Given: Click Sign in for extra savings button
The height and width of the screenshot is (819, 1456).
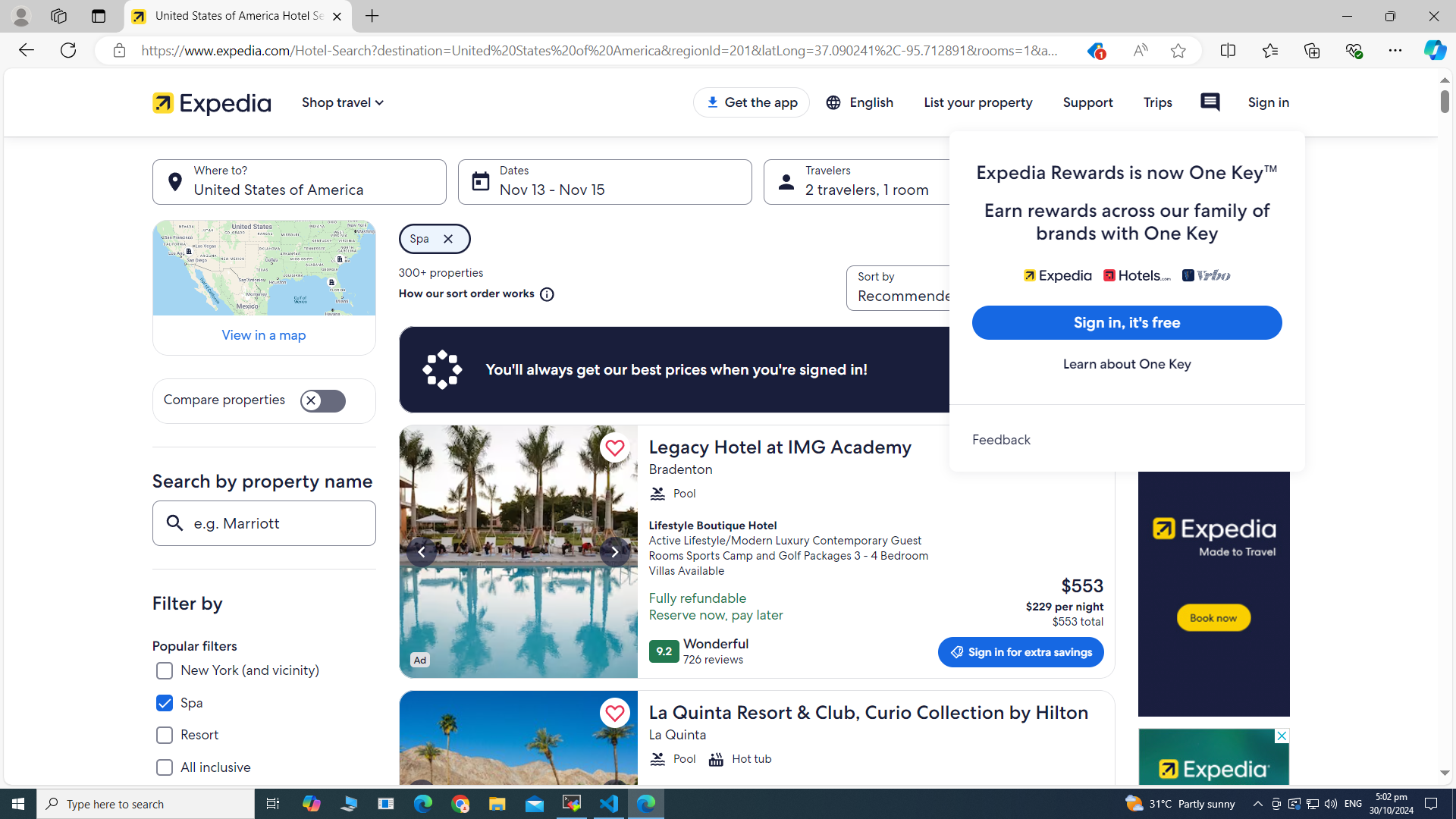Looking at the screenshot, I should pos(1021,652).
